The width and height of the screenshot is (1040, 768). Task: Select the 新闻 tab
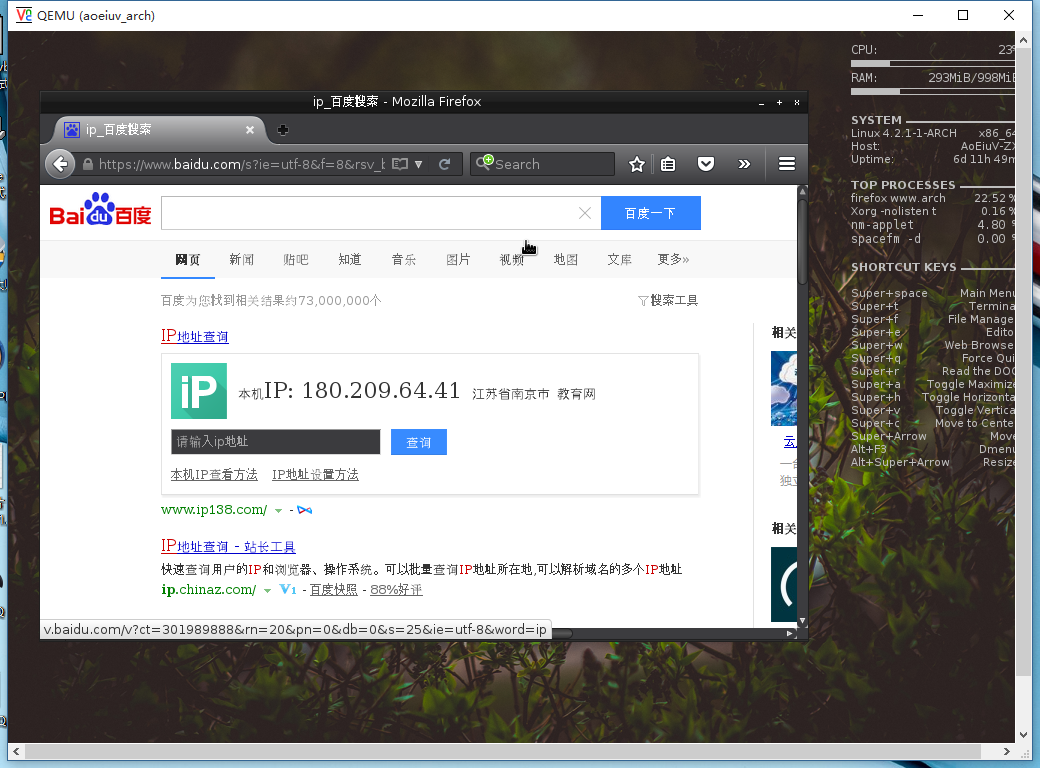(241, 259)
